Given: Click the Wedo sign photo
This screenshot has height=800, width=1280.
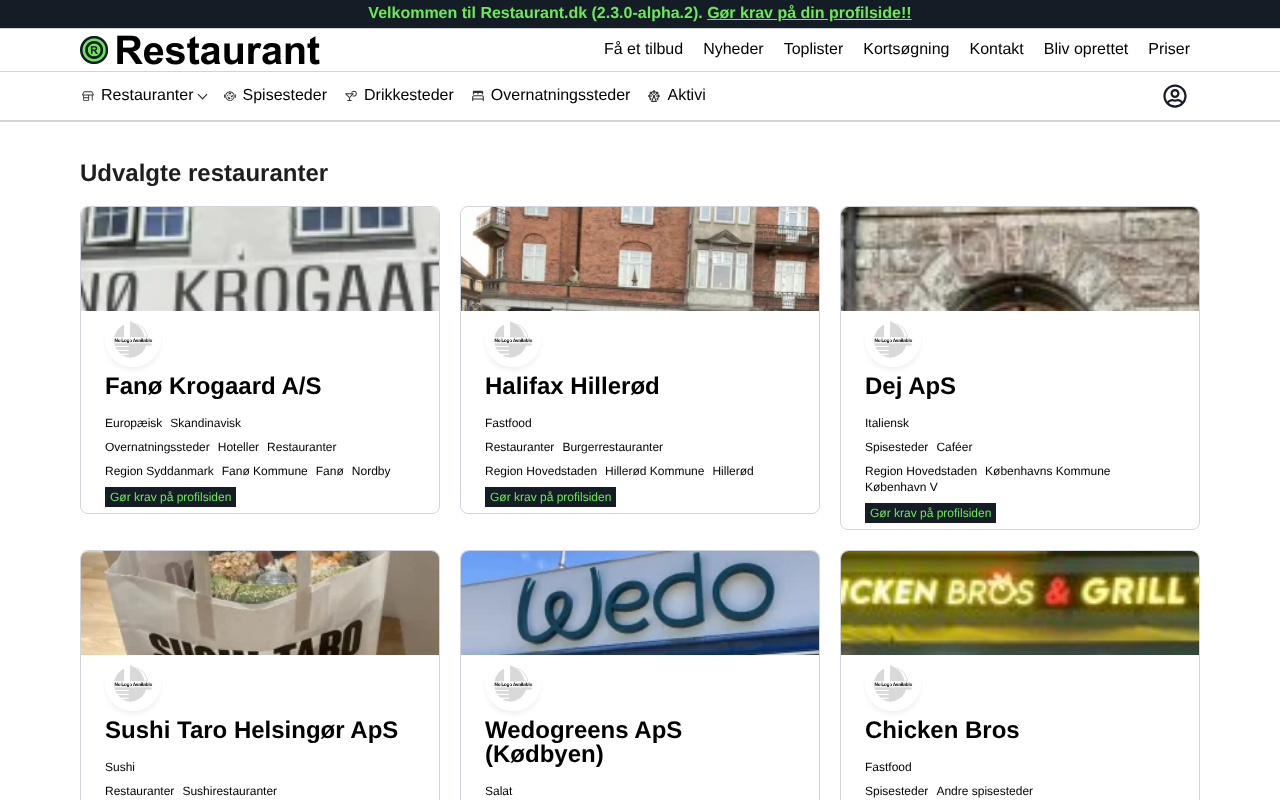Looking at the screenshot, I should (640, 603).
